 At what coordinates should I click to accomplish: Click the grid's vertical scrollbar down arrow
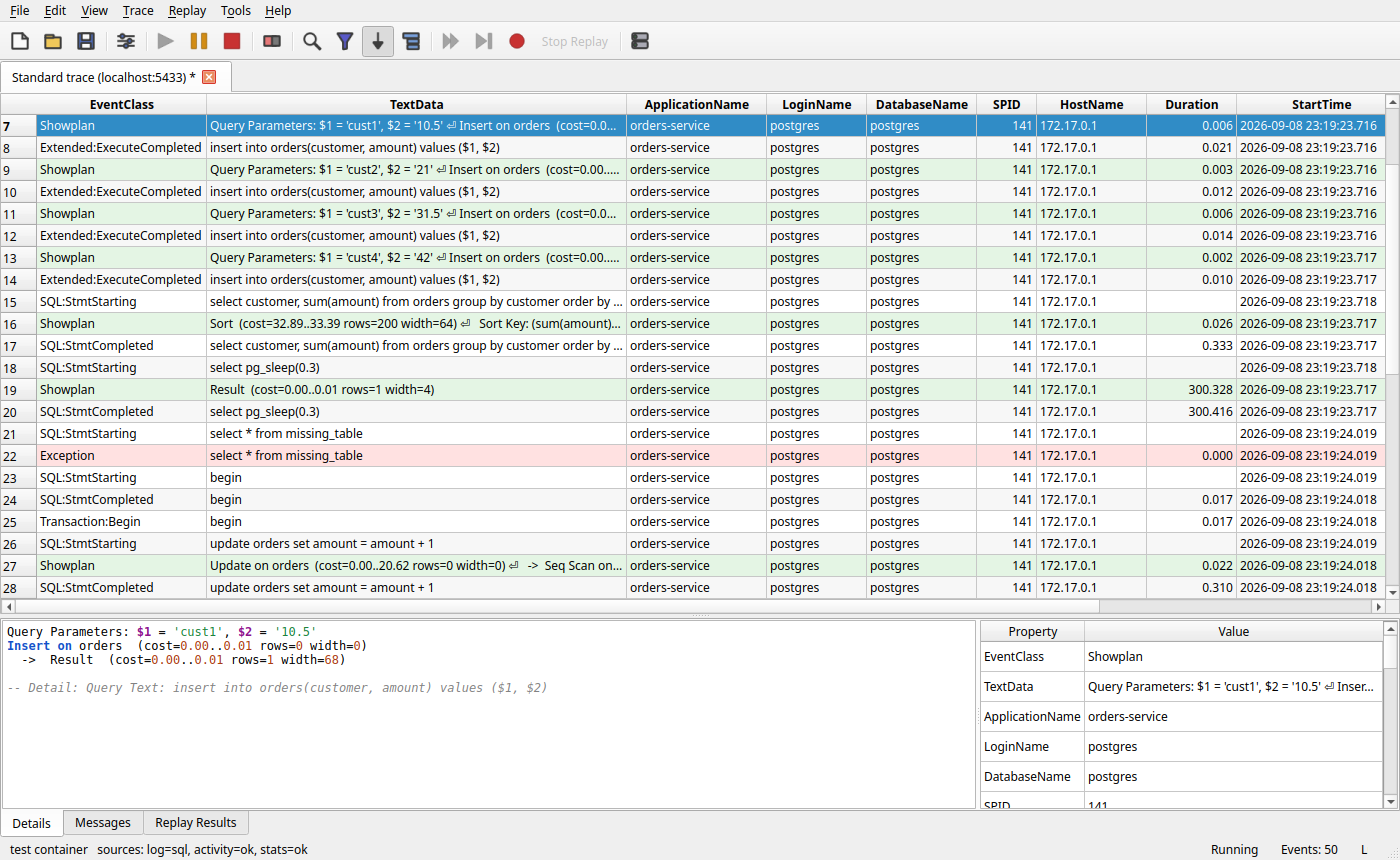point(1392,592)
